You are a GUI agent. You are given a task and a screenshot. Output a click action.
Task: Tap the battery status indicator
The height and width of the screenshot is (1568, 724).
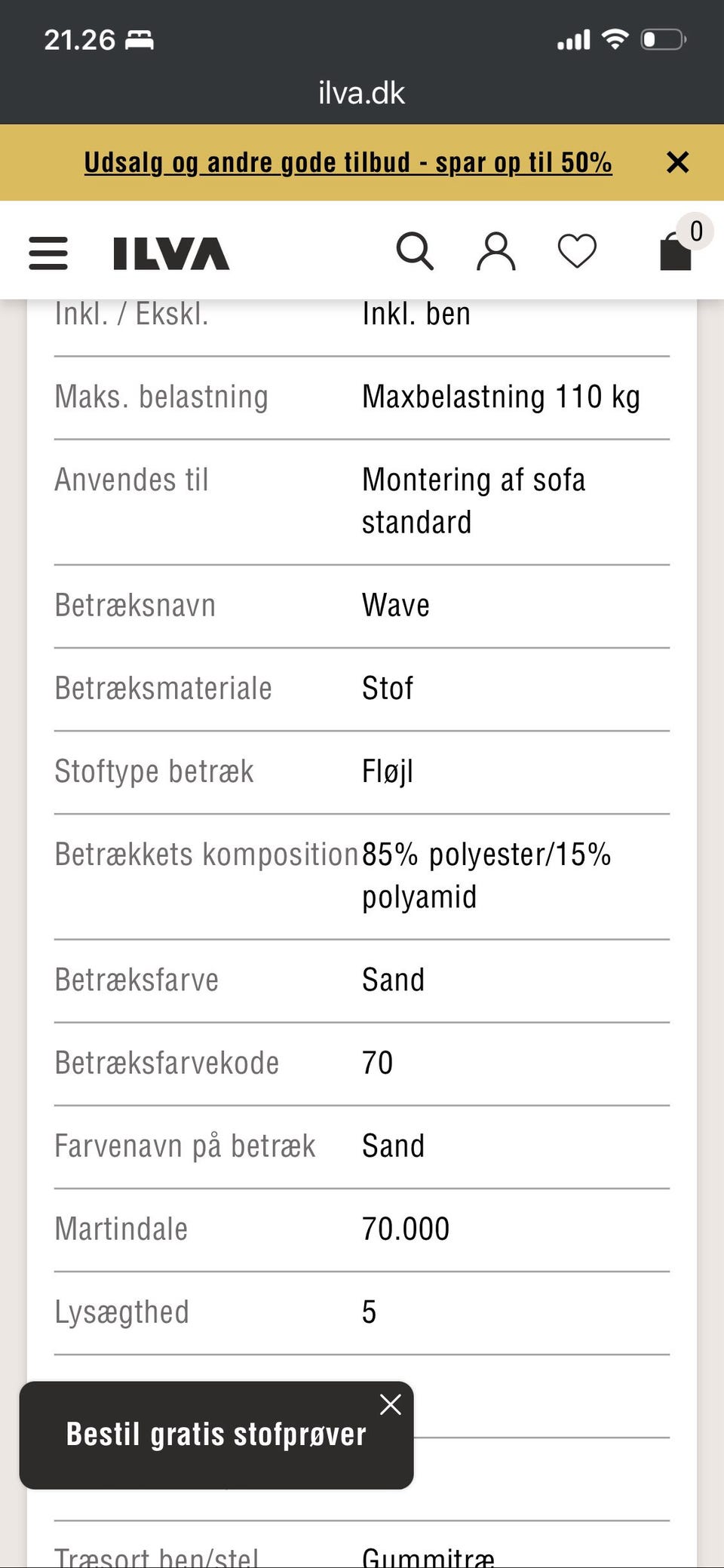point(662,39)
